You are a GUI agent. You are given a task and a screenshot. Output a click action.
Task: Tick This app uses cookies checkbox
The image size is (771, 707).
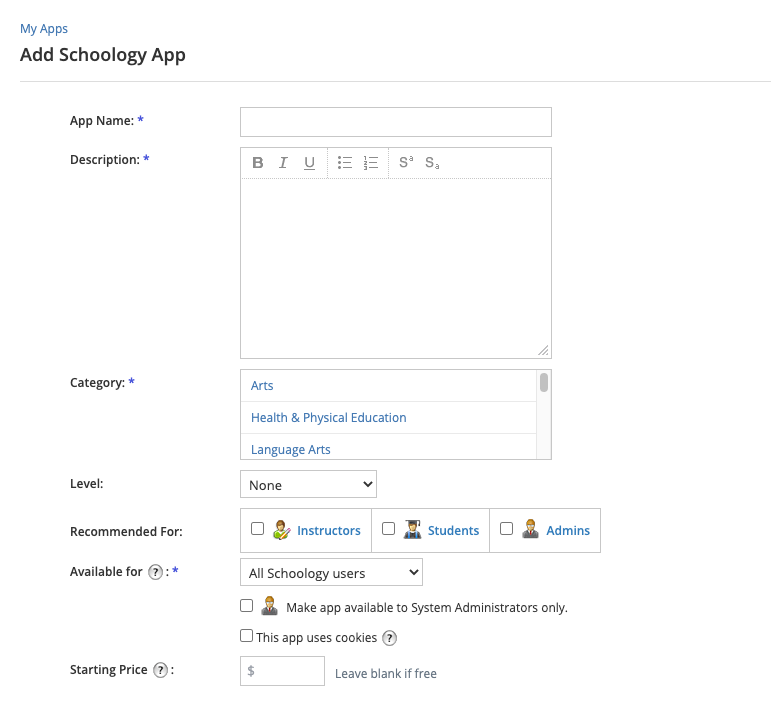[246, 636]
